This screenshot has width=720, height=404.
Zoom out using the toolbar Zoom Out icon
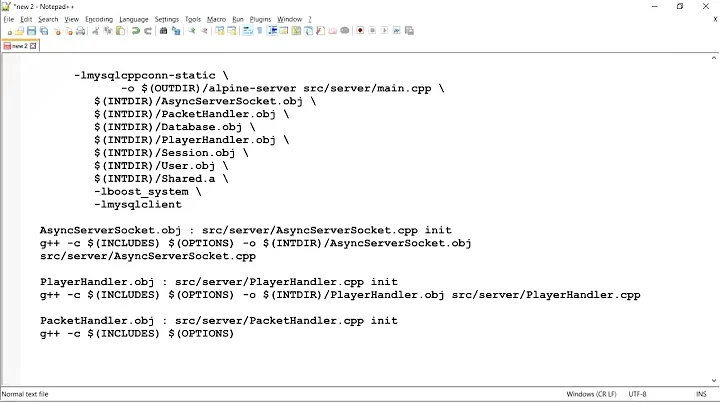tap(204, 31)
